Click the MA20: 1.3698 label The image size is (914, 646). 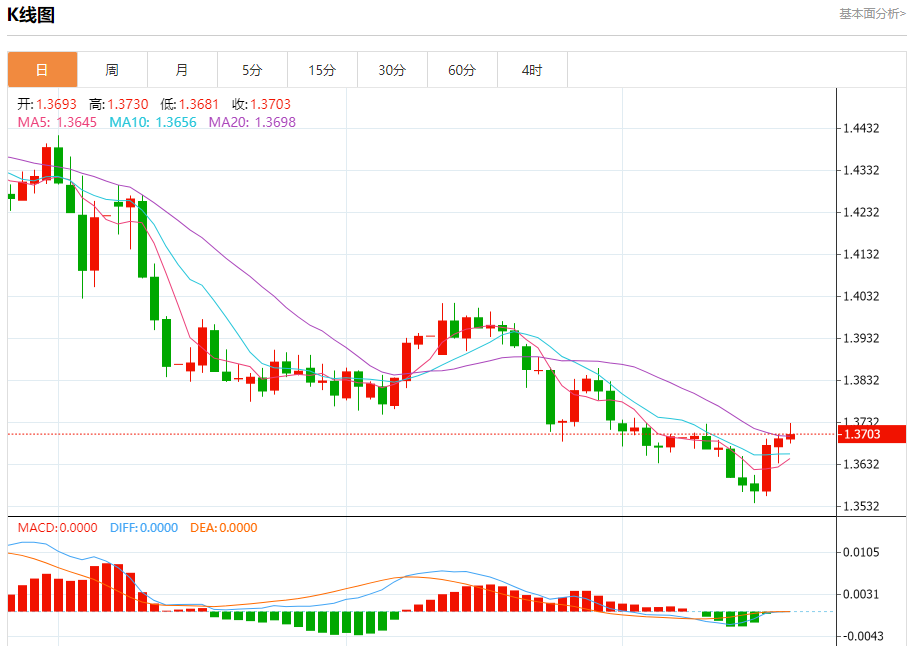pyautogui.click(x=252, y=122)
